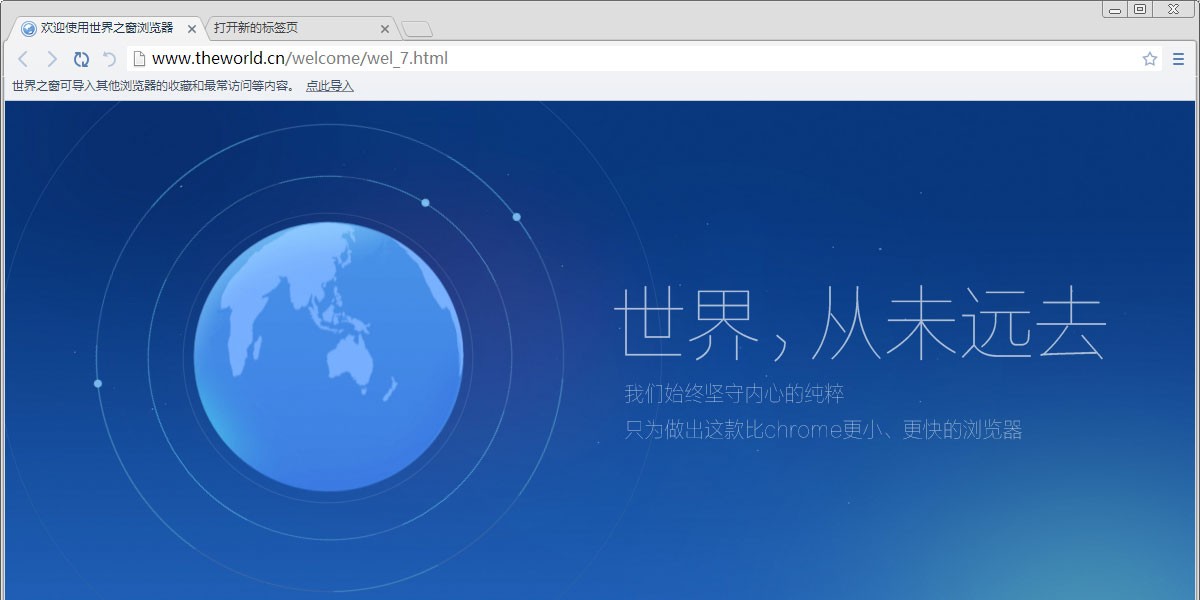
Task: Close the 打开新的标签页 tab
Action: [x=385, y=28]
